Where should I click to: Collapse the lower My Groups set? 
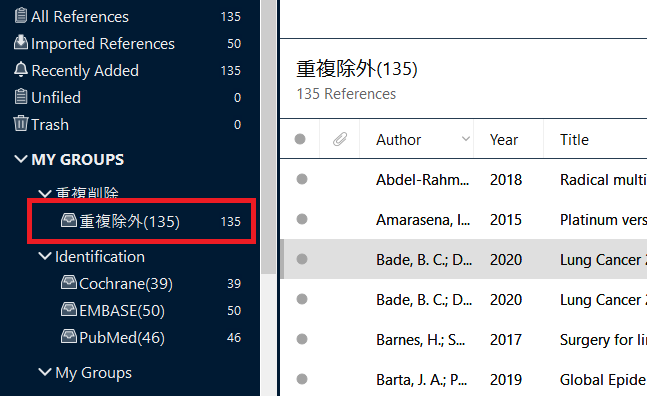(x=45, y=372)
